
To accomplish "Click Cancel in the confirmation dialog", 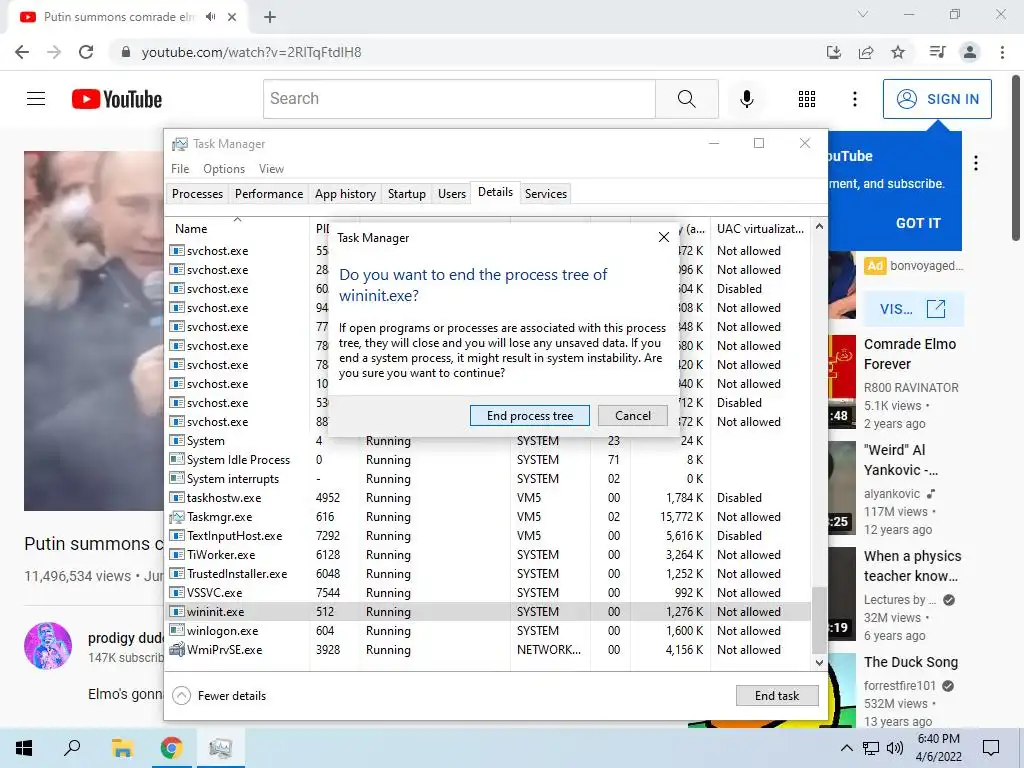I will (632, 415).
